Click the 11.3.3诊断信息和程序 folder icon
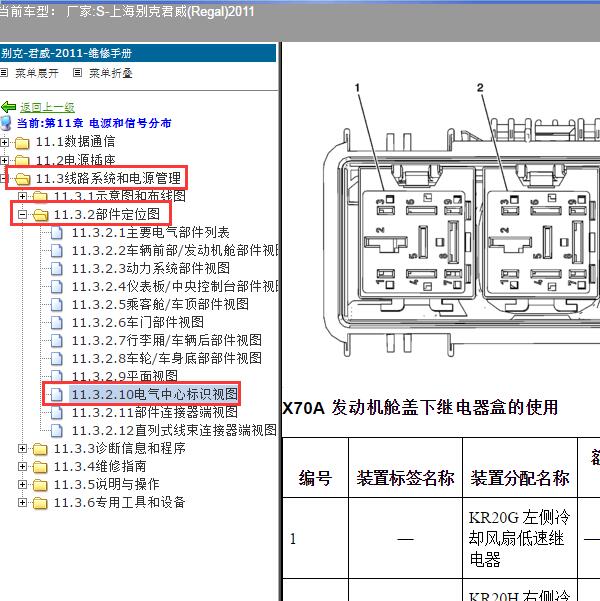Viewport: 600px width, 601px height. [40, 449]
